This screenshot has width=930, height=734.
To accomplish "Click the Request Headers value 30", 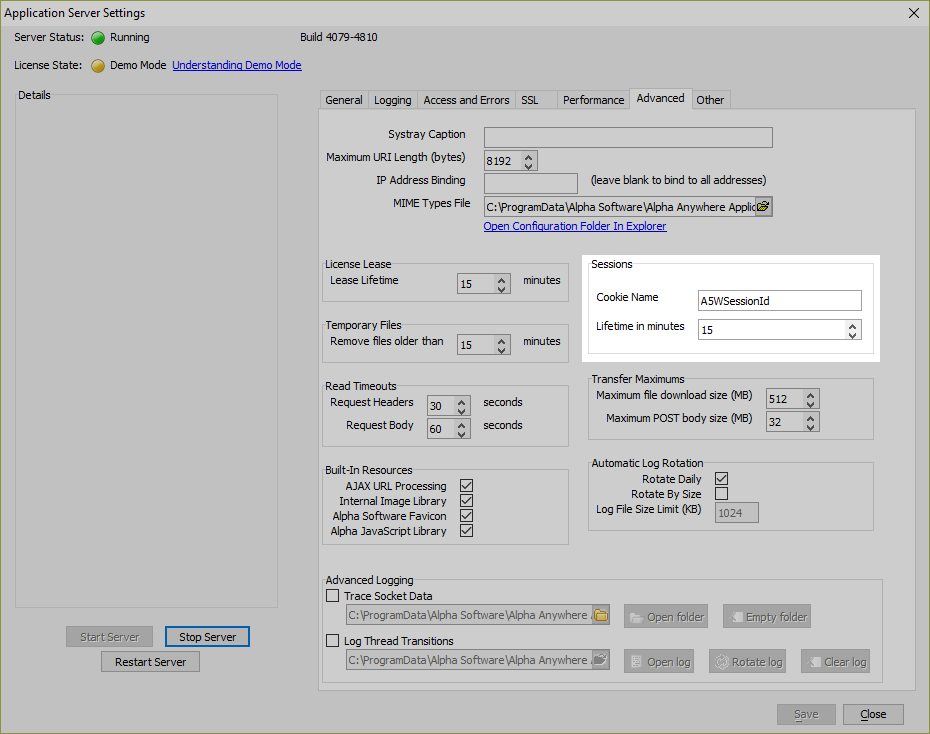I will click(x=441, y=406).
